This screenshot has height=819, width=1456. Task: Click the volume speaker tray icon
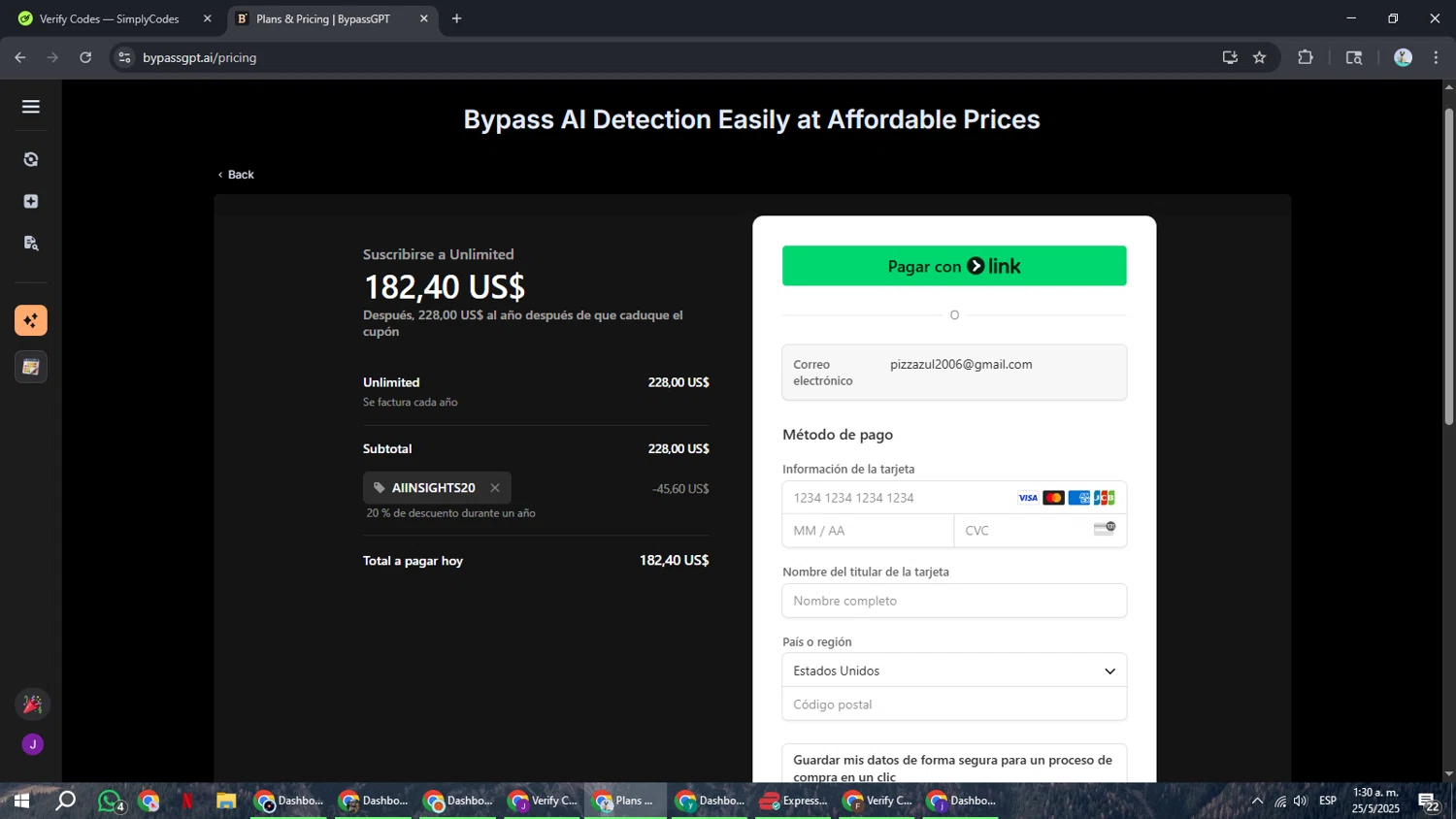1301,801
